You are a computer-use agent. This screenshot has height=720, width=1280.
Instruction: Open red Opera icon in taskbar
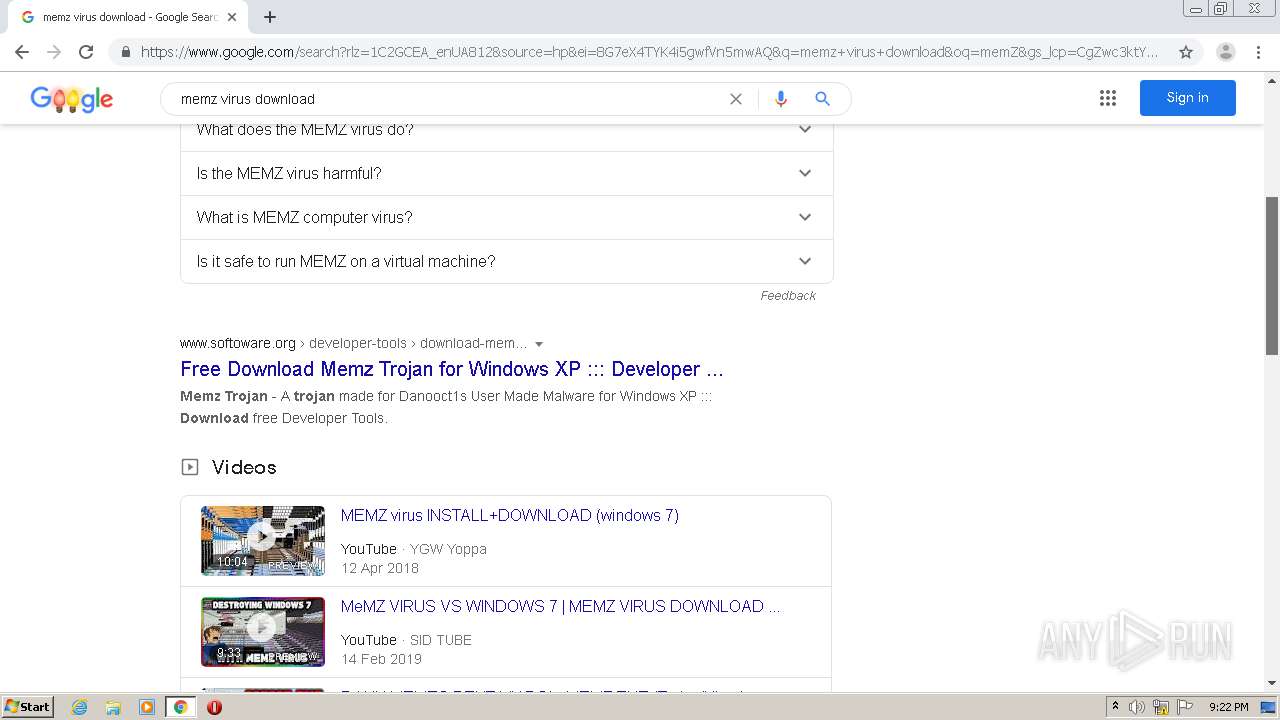(214, 707)
